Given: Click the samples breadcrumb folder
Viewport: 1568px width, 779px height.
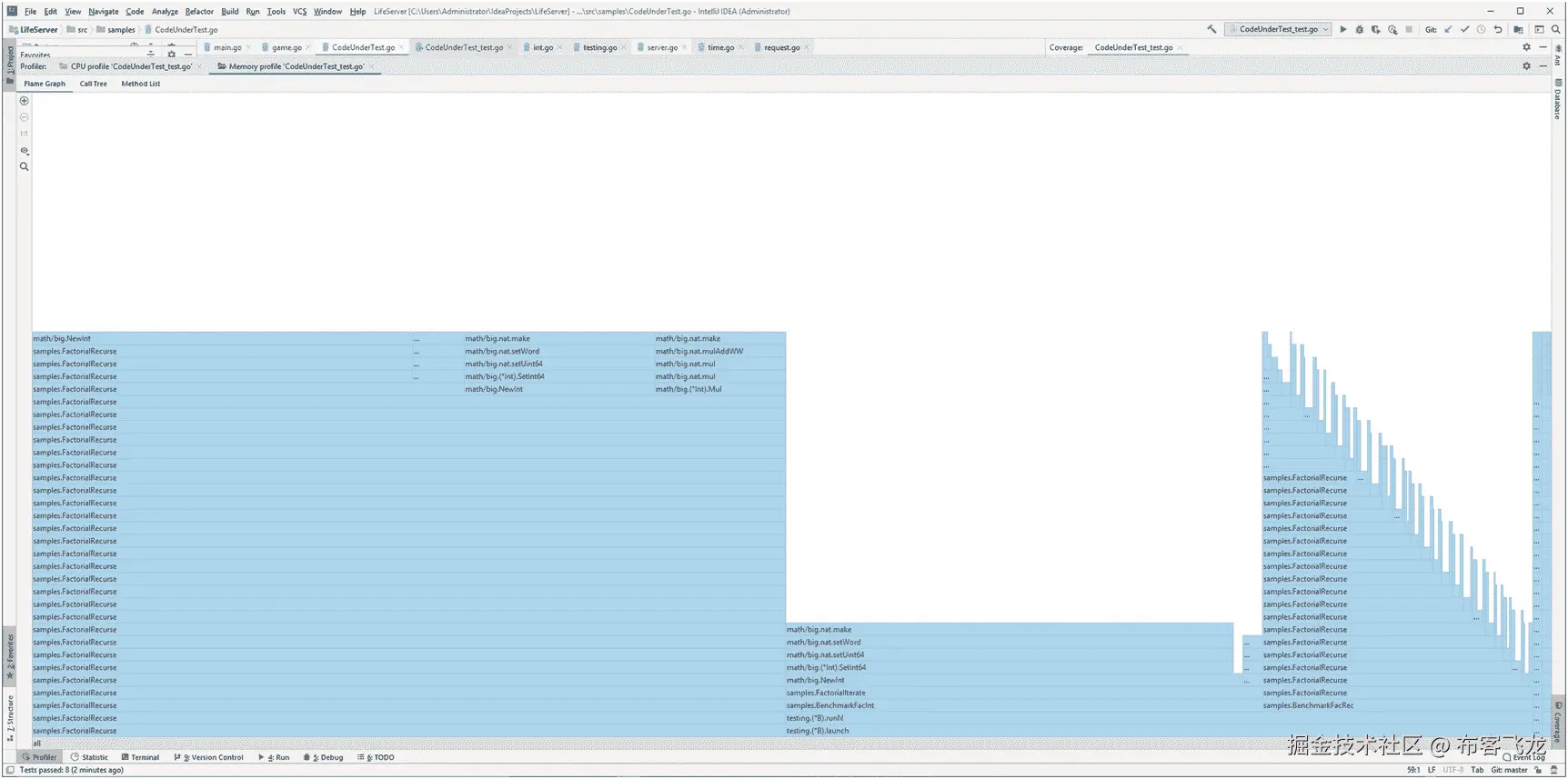Looking at the screenshot, I should point(116,30).
